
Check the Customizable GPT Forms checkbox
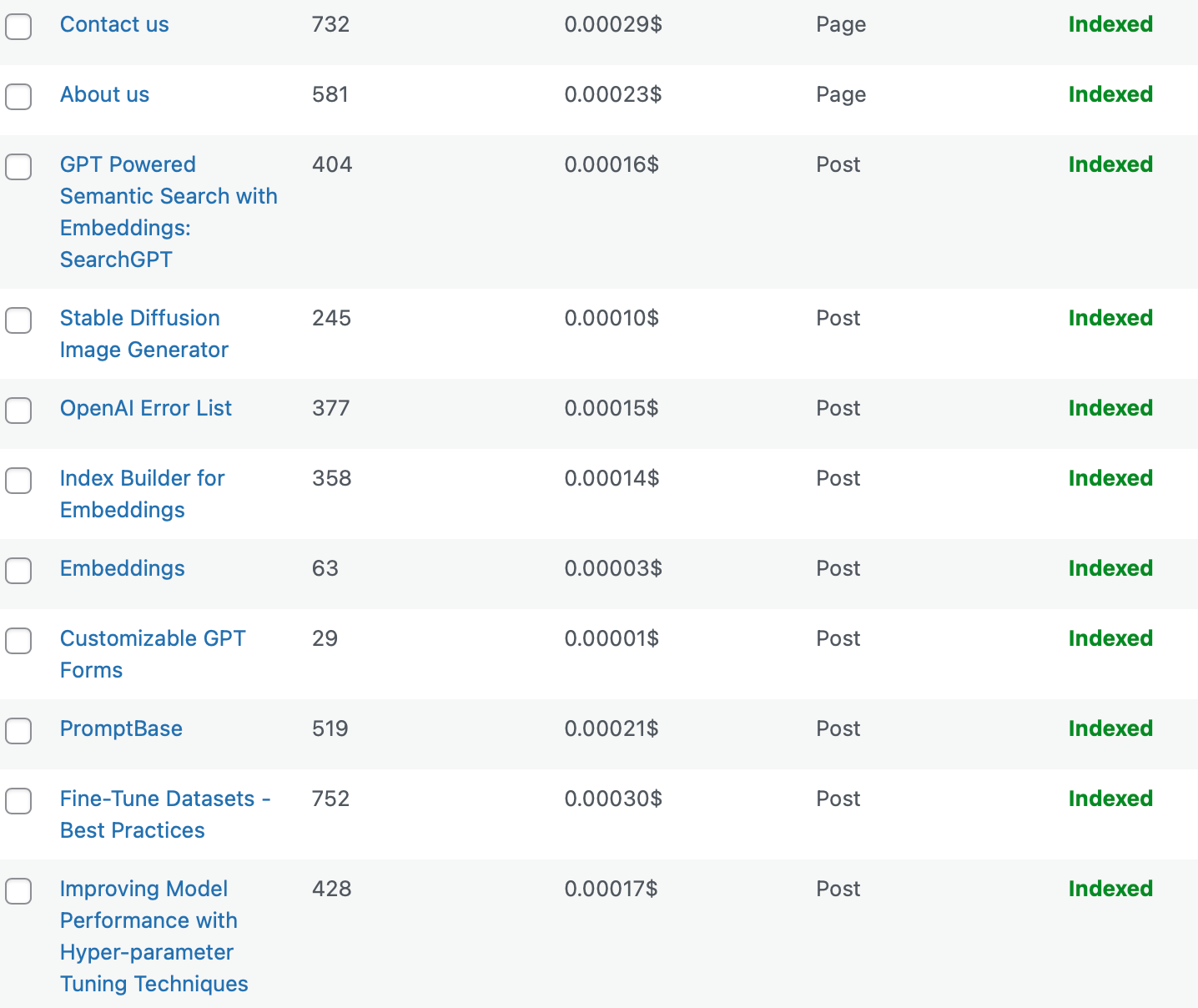point(18,641)
